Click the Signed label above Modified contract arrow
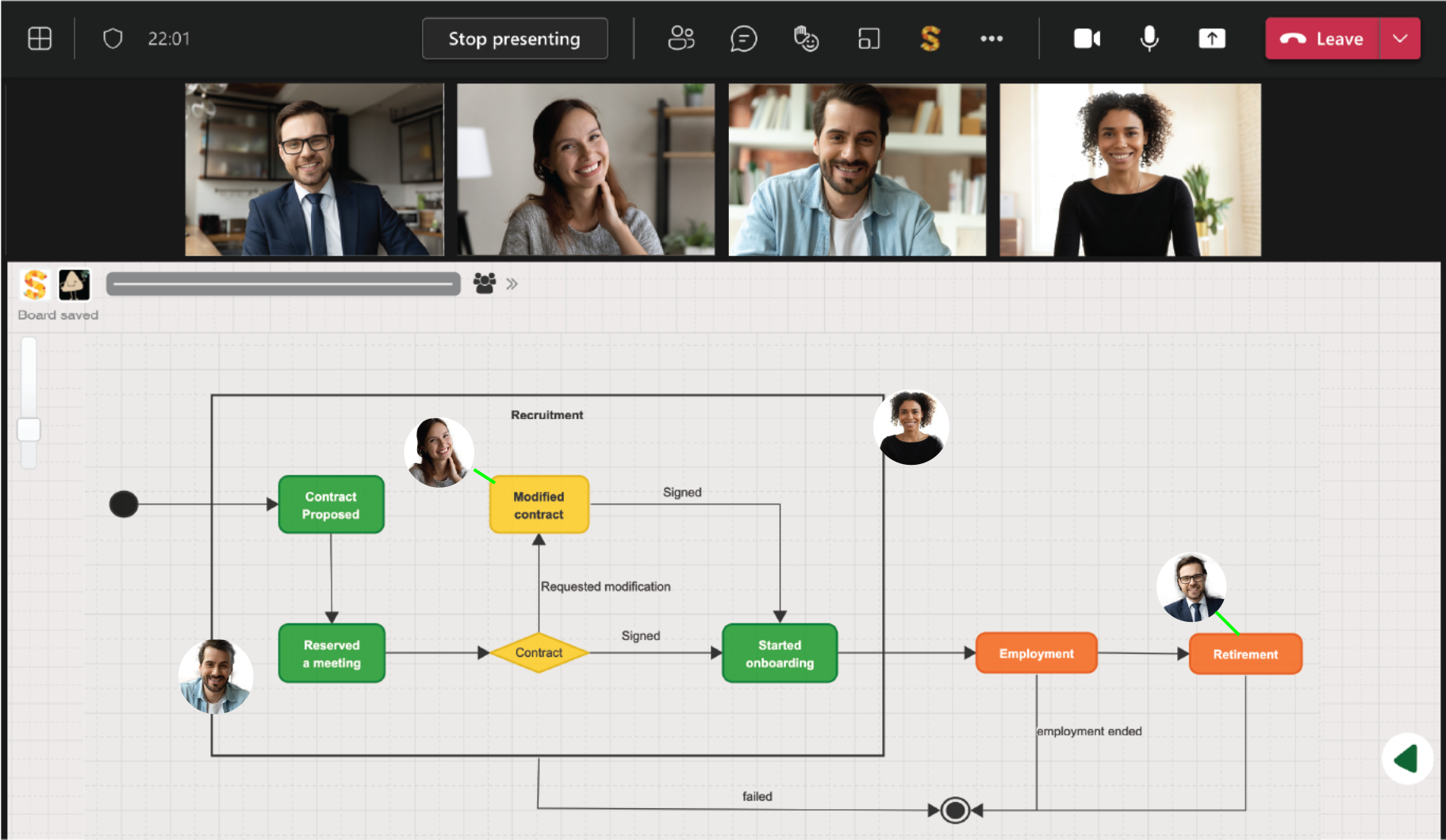 [682, 492]
